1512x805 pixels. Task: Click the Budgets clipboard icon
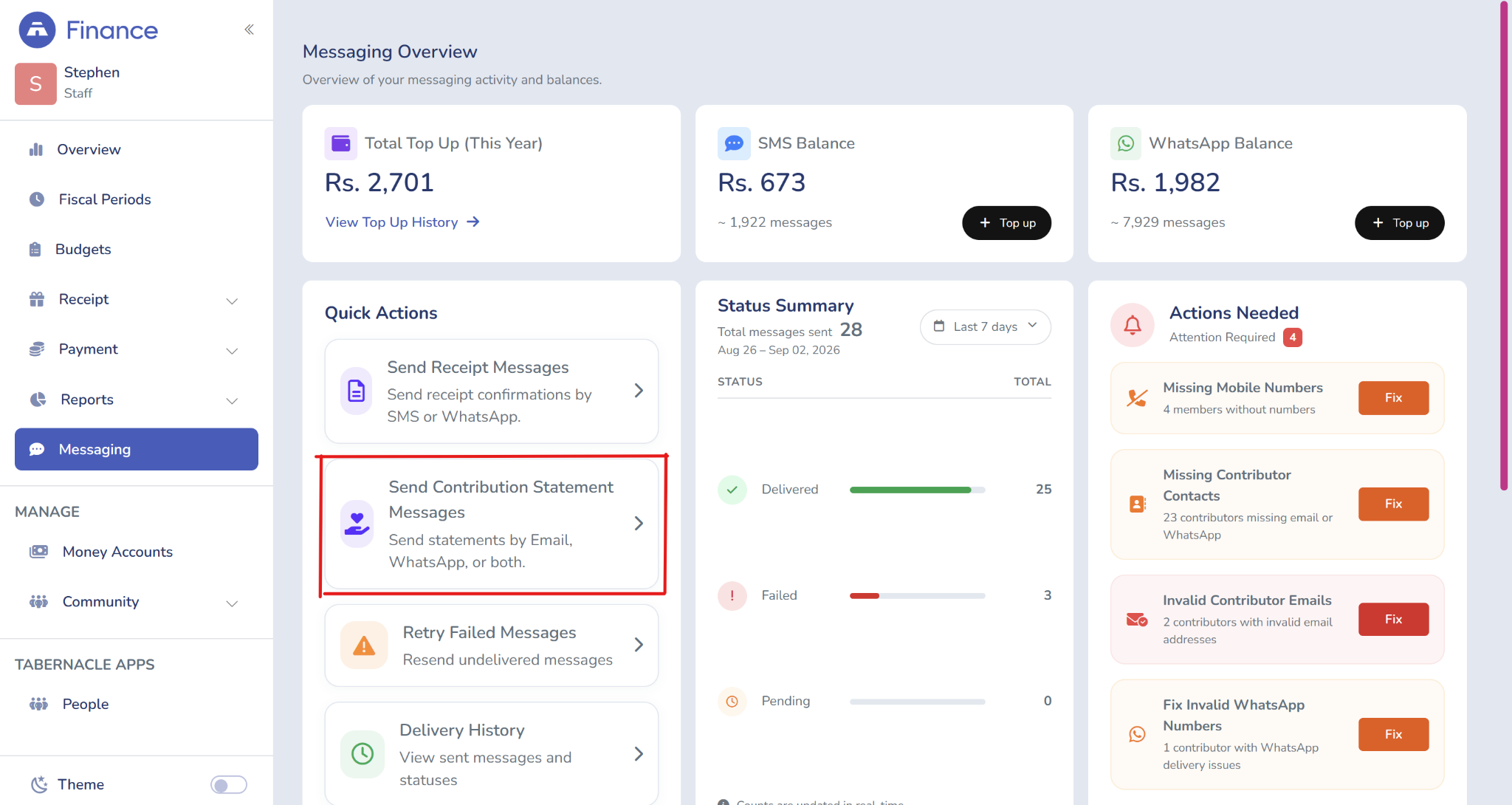(x=35, y=250)
